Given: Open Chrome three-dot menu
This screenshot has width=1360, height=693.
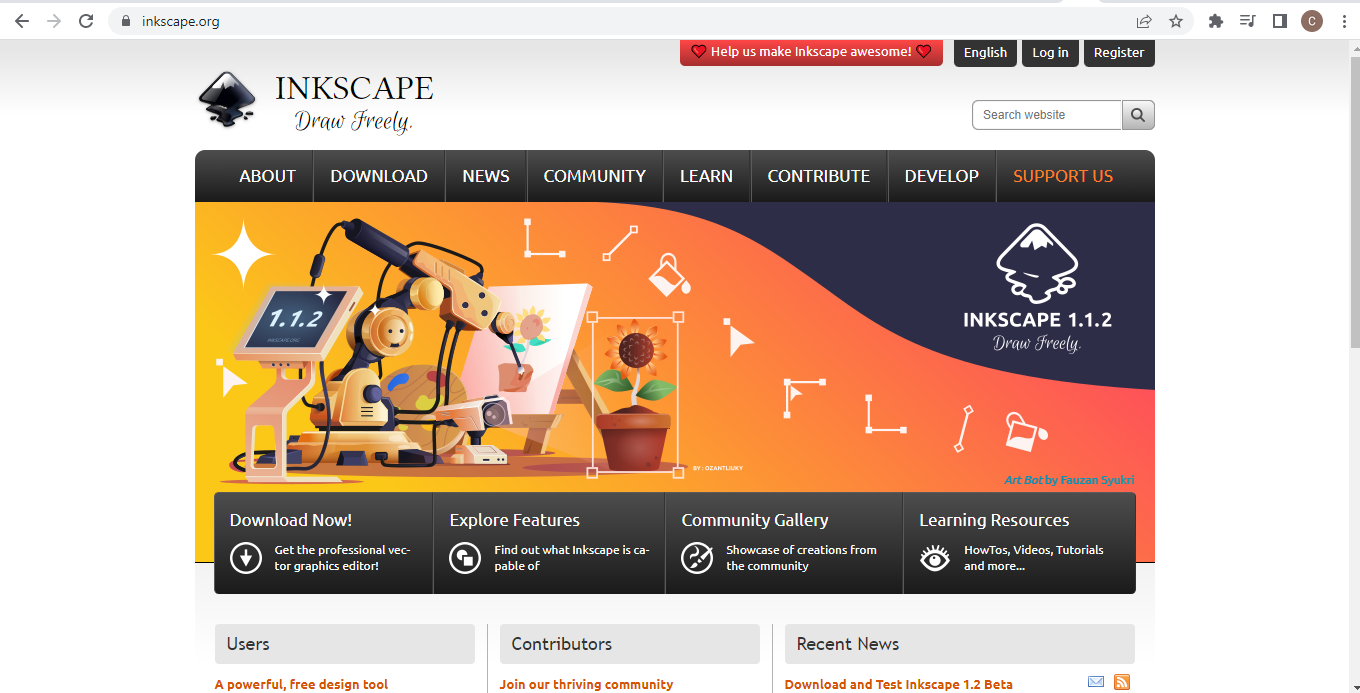Looking at the screenshot, I should [1343, 21].
